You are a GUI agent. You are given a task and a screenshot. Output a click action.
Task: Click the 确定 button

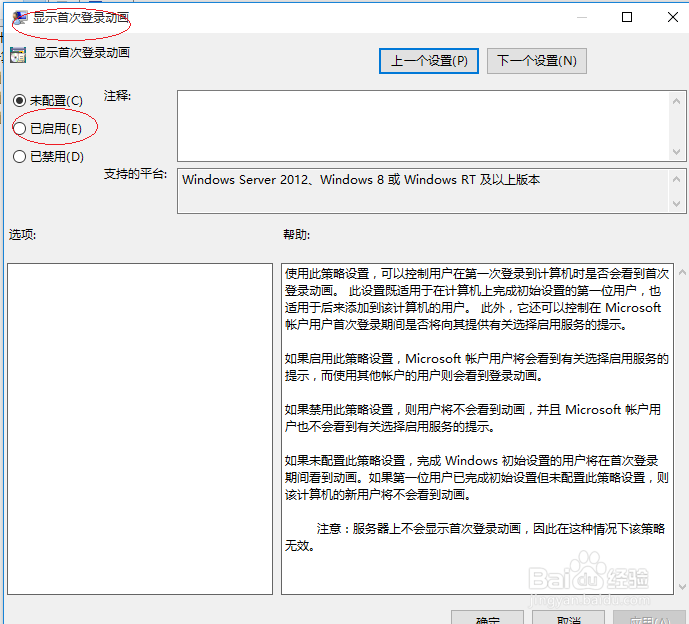tap(487, 619)
